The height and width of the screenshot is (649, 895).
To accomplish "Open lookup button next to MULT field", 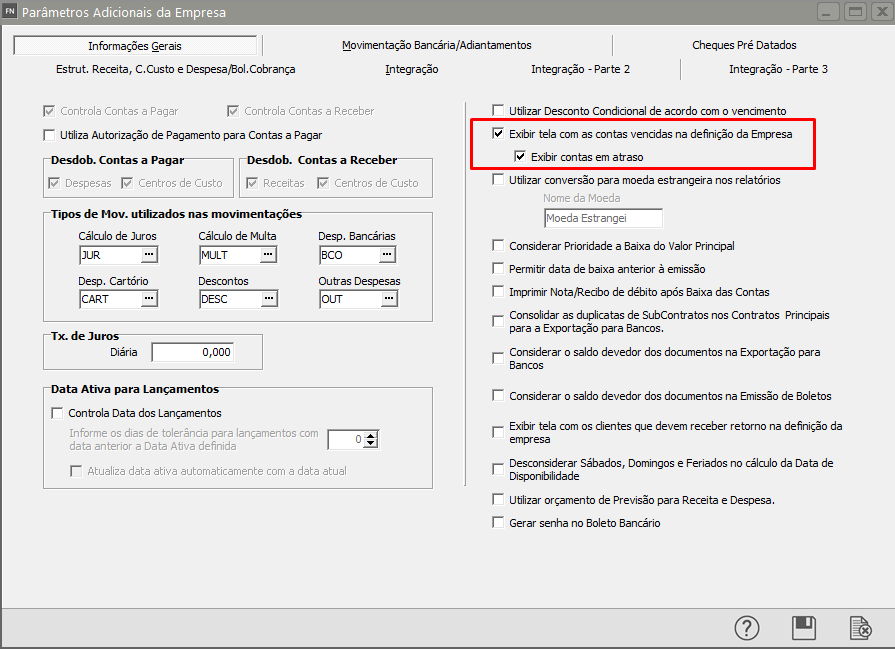I will [x=268, y=255].
